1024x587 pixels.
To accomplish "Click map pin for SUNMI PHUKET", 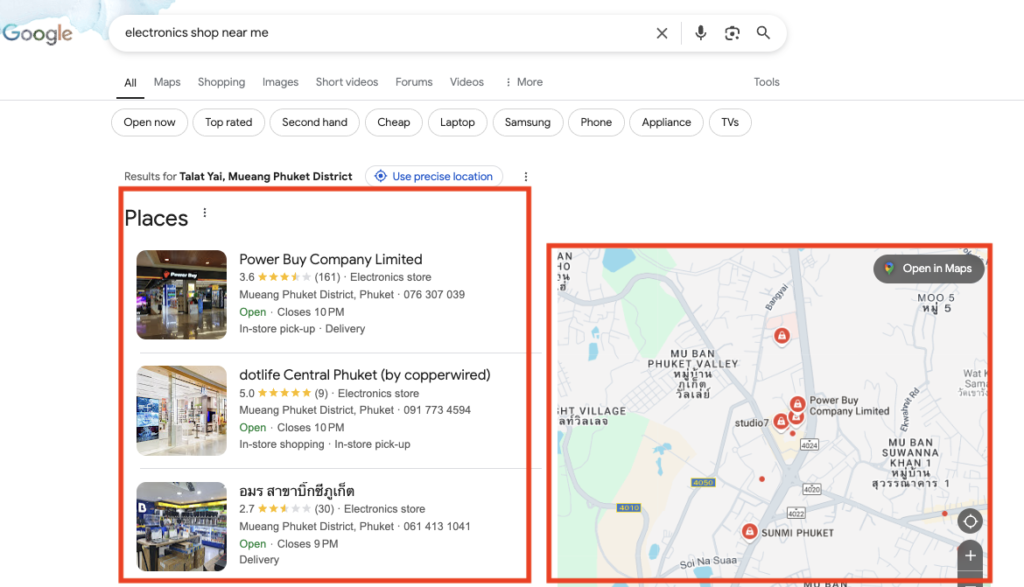I will coord(750,531).
